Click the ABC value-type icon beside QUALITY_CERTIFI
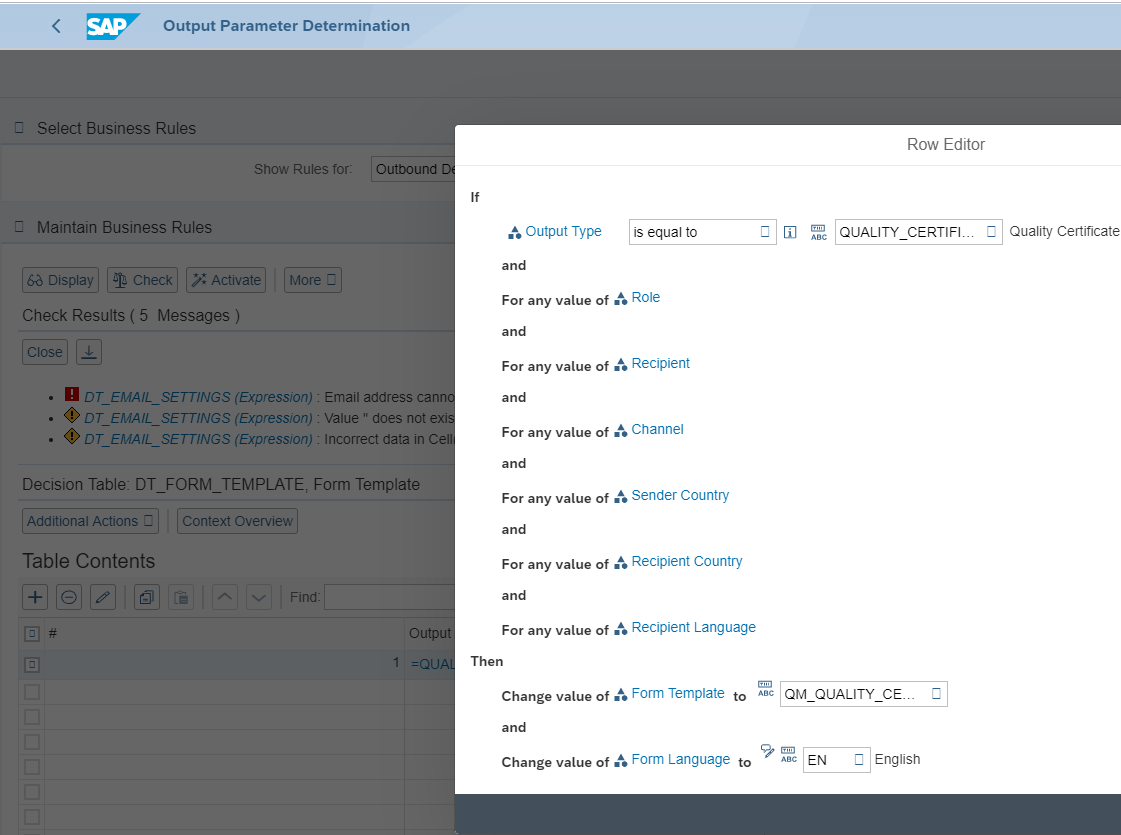 click(819, 232)
